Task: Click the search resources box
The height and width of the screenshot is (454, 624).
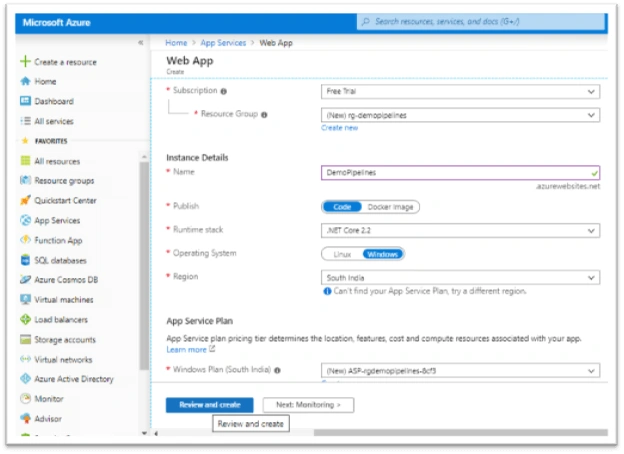Action: coord(480,21)
